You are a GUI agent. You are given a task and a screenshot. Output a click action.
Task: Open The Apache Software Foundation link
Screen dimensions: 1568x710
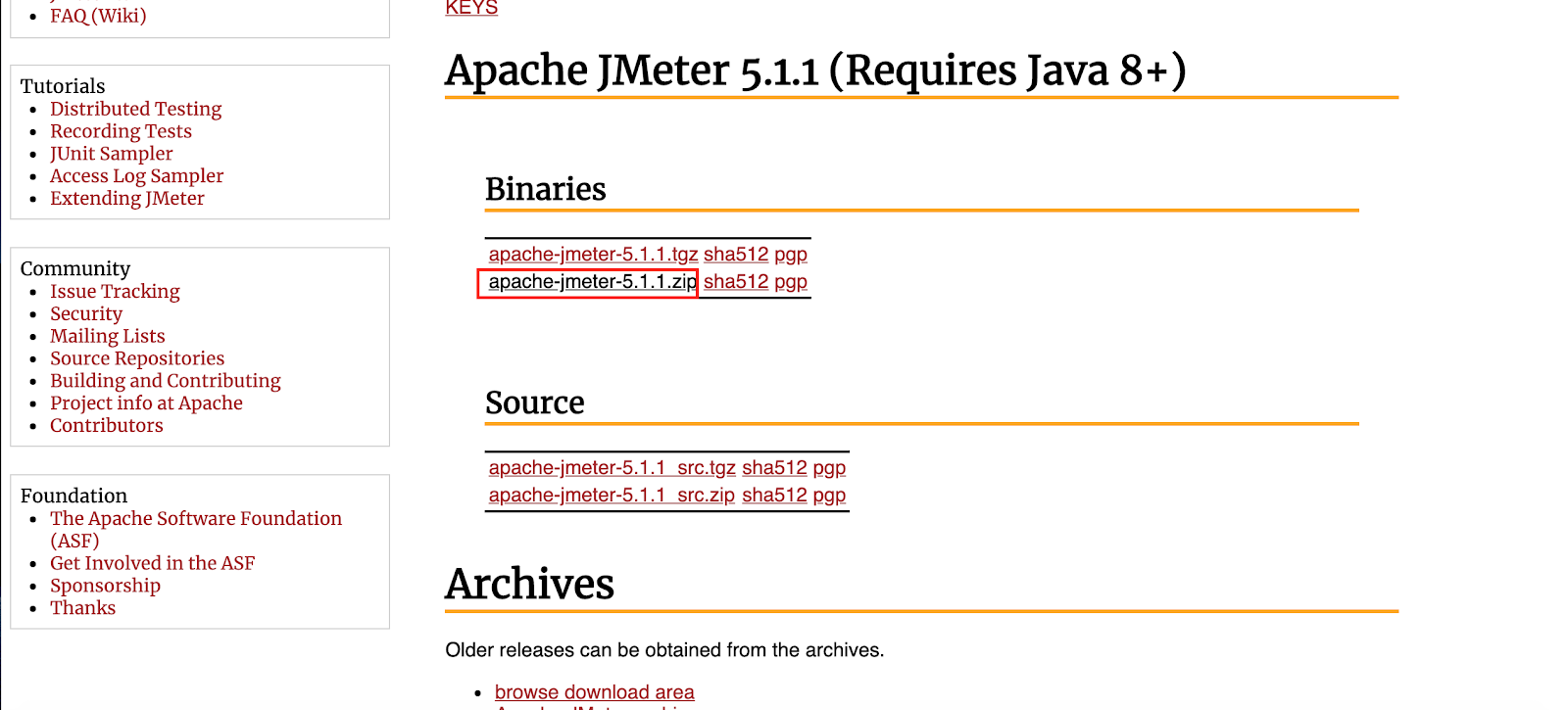point(196,518)
